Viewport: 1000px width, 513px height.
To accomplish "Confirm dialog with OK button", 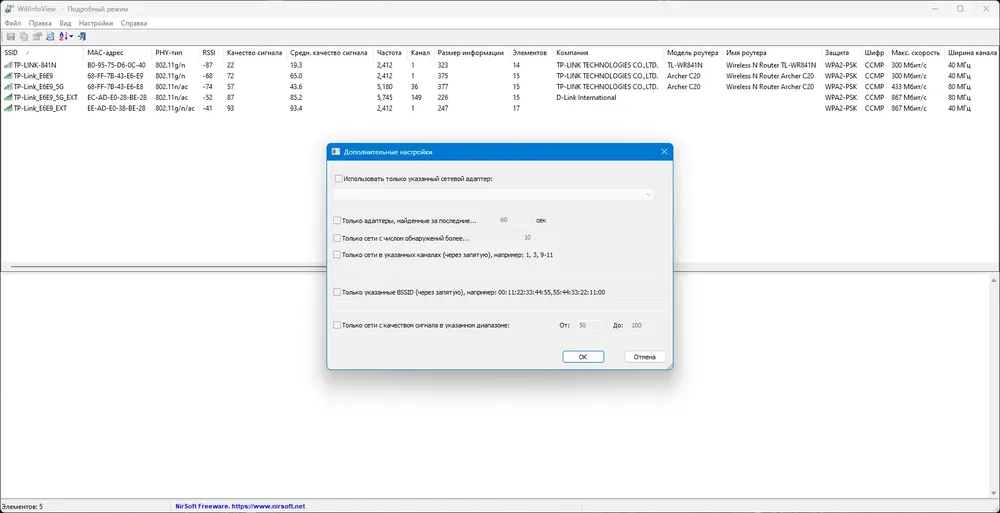I will click(x=583, y=357).
